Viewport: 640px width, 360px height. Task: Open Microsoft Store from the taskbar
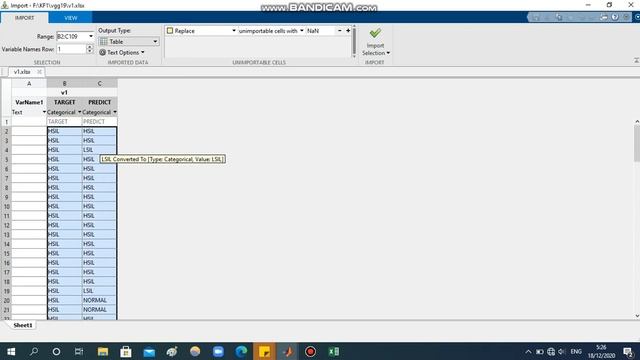point(126,351)
